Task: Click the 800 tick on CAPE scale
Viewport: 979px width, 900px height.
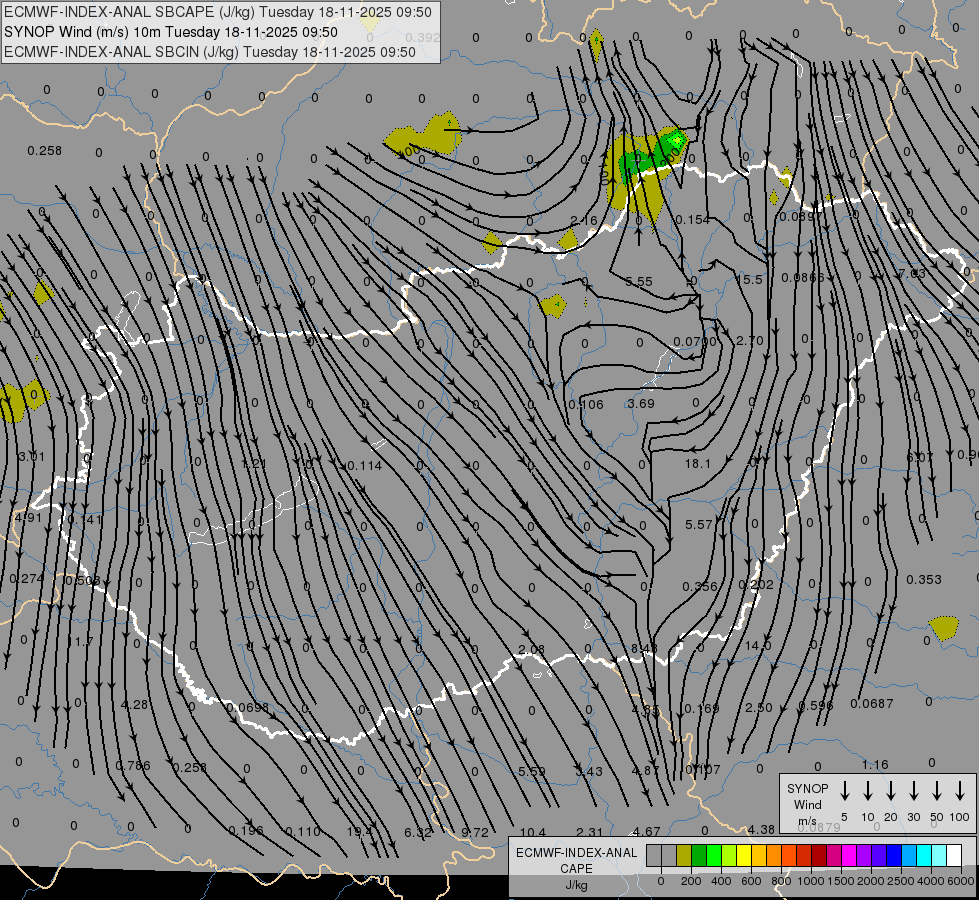Action: click(x=781, y=881)
